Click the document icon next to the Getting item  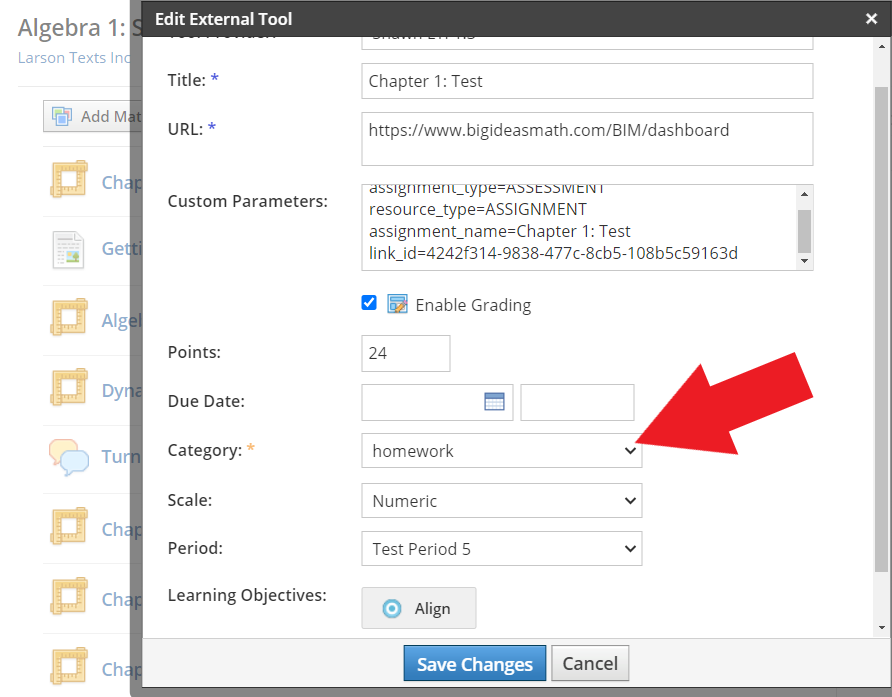68,248
